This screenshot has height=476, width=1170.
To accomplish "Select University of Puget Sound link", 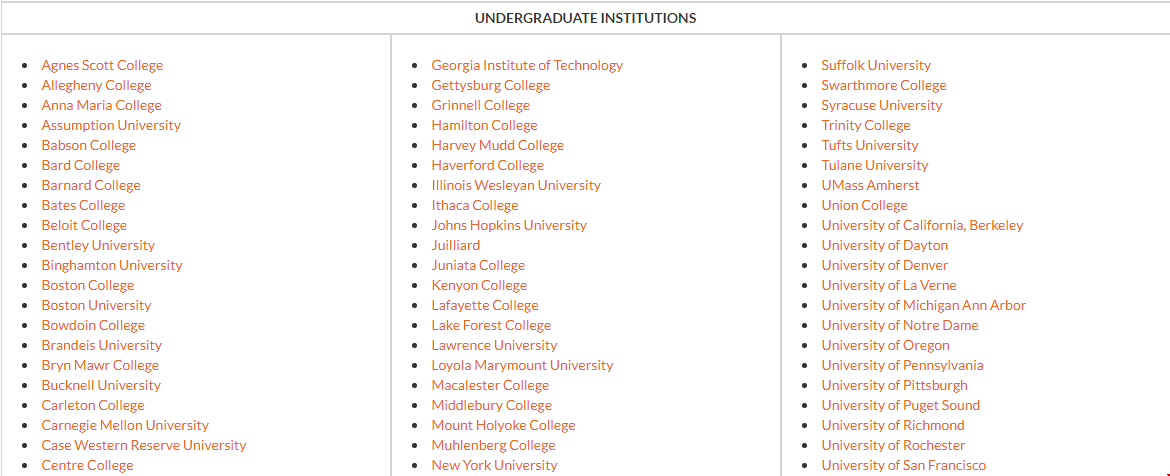I will coord(900,405).
